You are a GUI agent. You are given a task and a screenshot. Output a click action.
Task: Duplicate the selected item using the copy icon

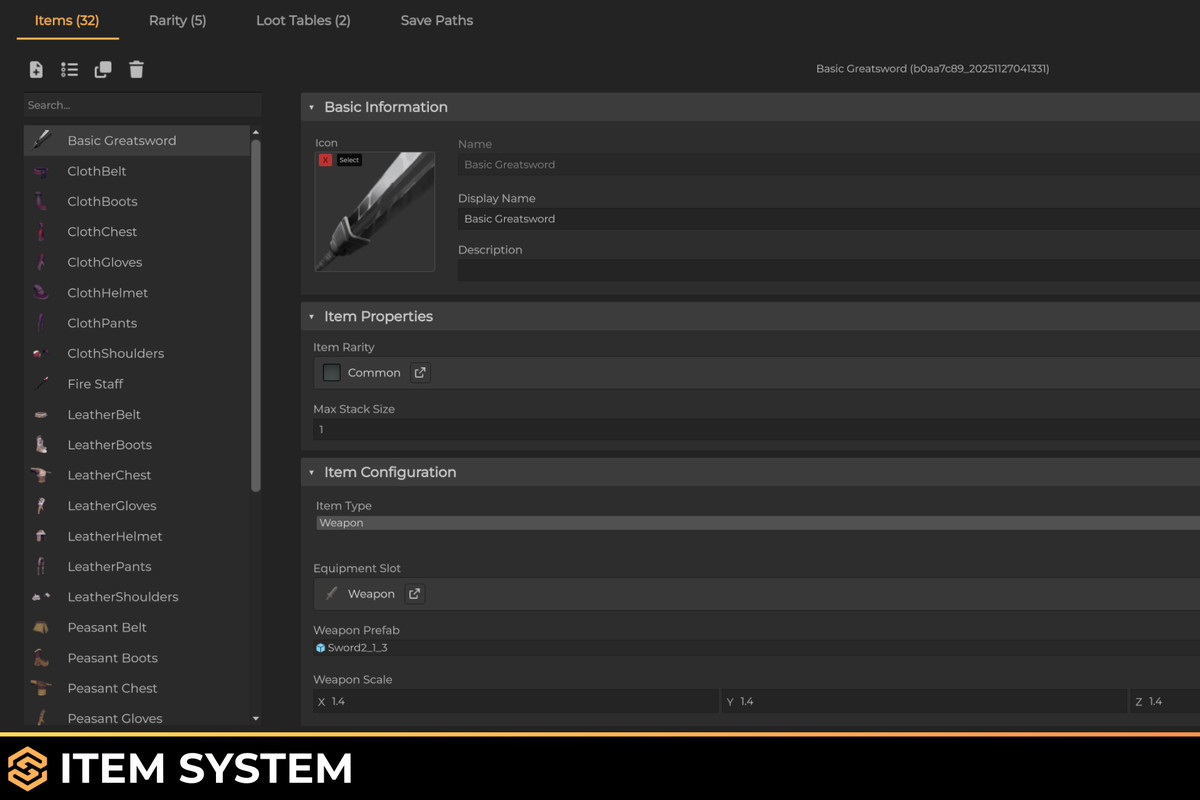coord(103,70)
